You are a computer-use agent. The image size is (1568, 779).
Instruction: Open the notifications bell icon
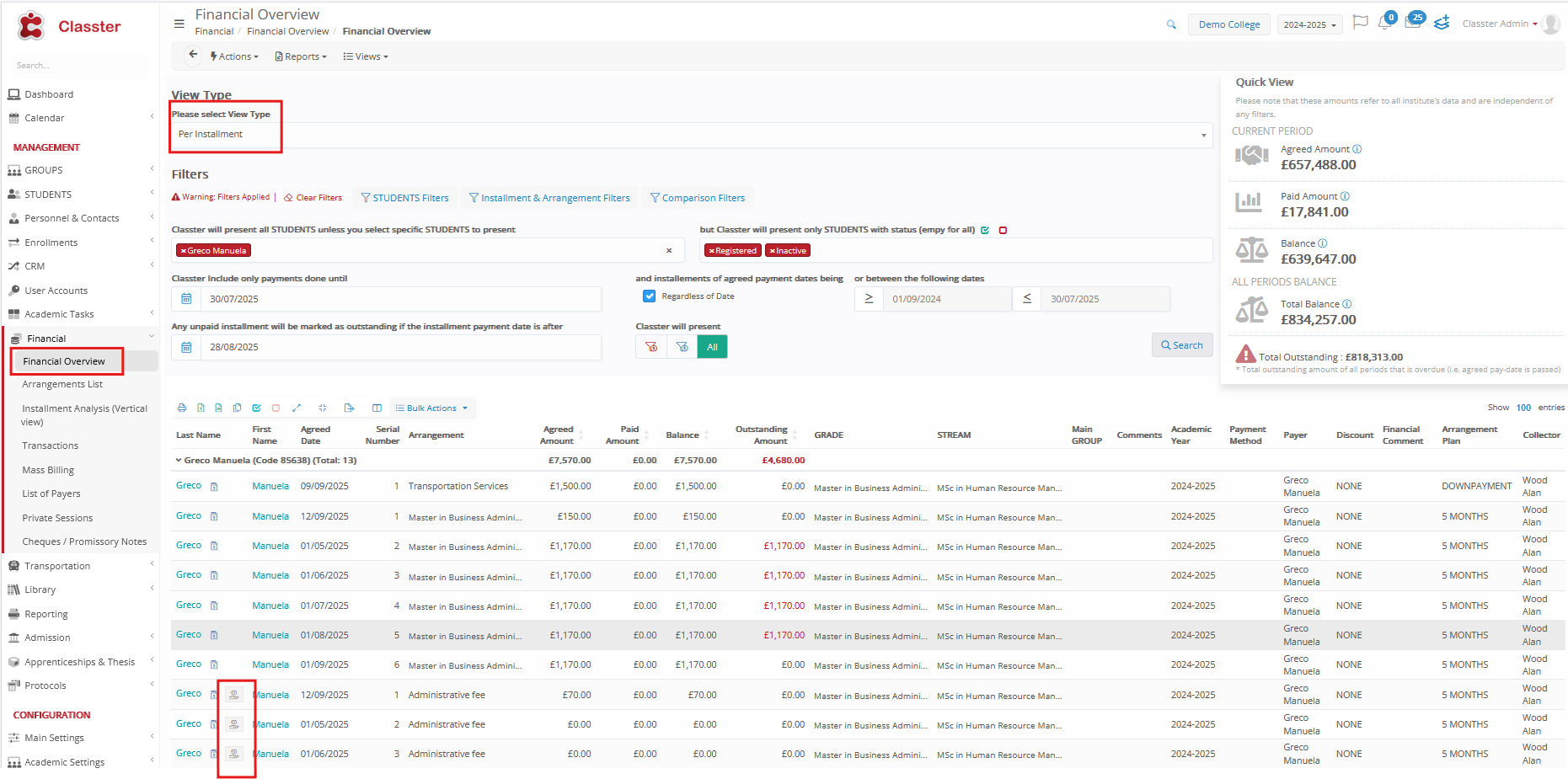pos(1384,24)
